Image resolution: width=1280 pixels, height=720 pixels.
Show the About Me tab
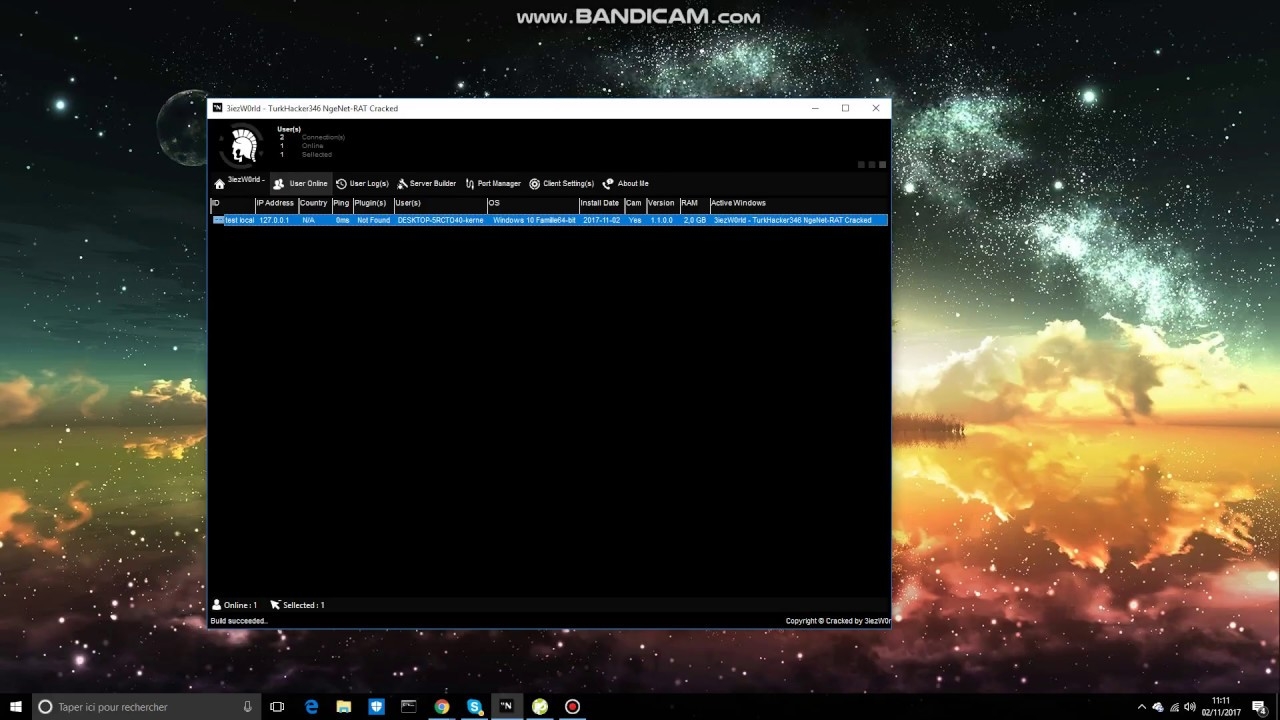tap(625, 184)
